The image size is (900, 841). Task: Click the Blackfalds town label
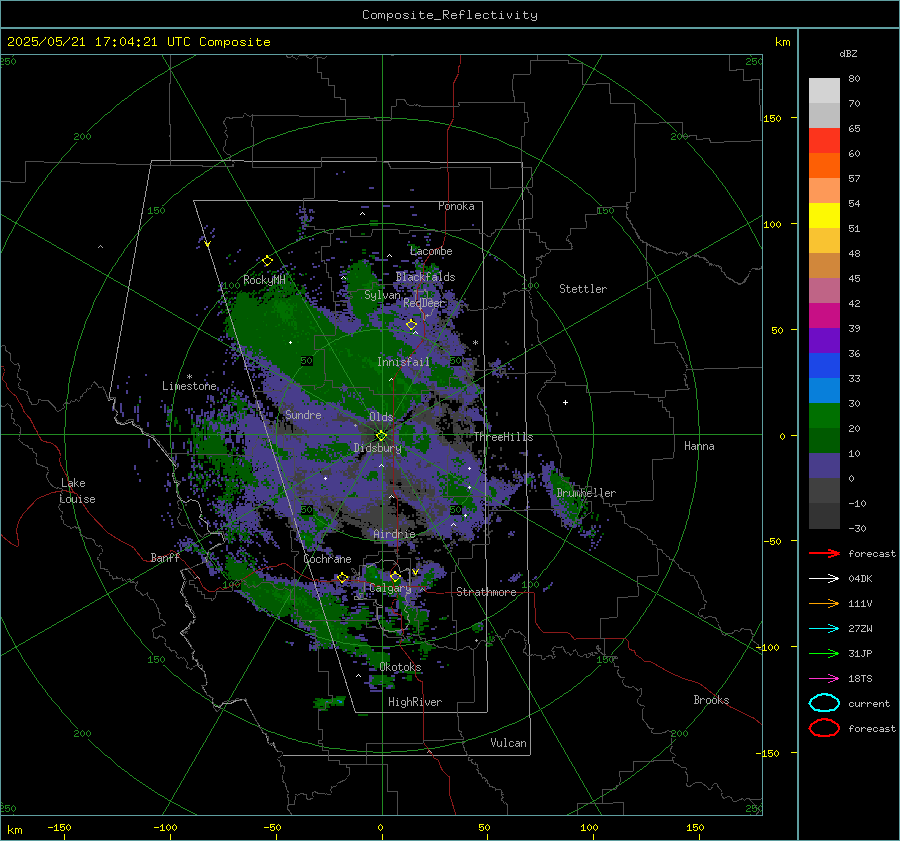(x=425, y=277)
